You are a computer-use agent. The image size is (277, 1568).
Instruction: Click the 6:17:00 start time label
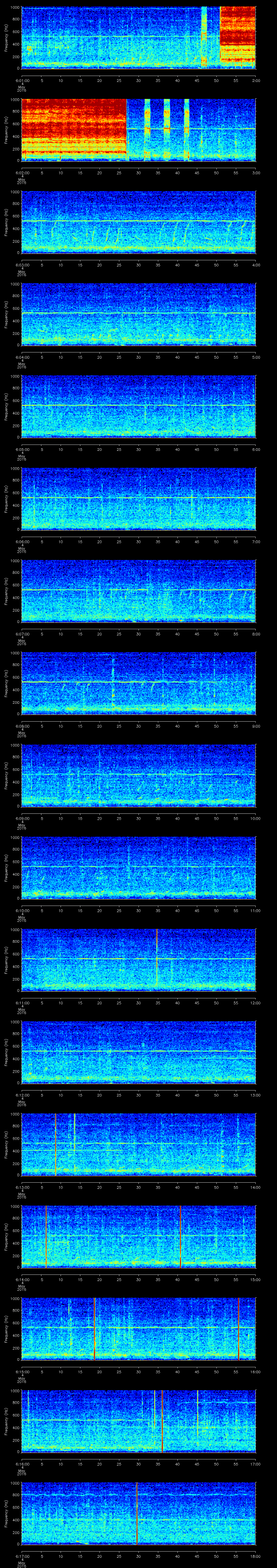[x=22, y=1556]
